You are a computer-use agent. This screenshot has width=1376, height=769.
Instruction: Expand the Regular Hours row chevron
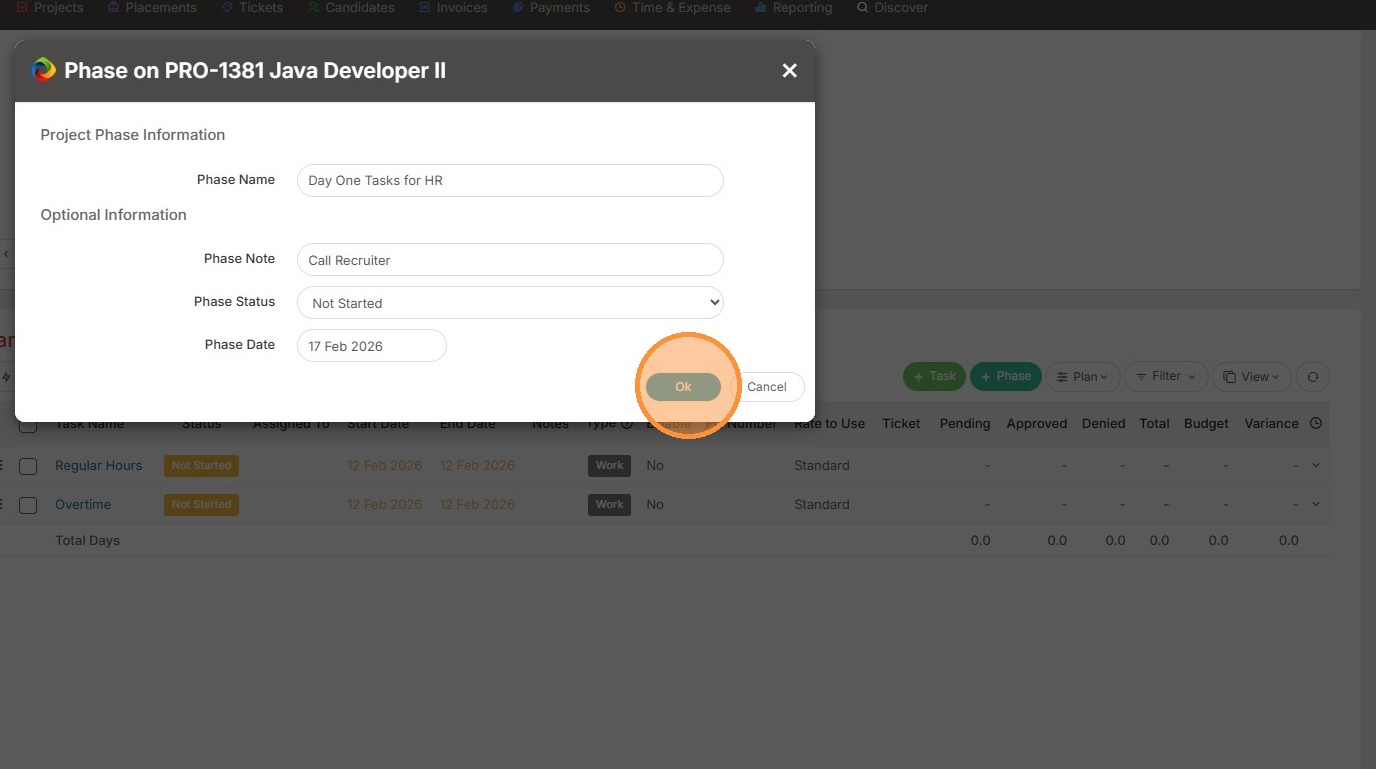point(1316,465)
